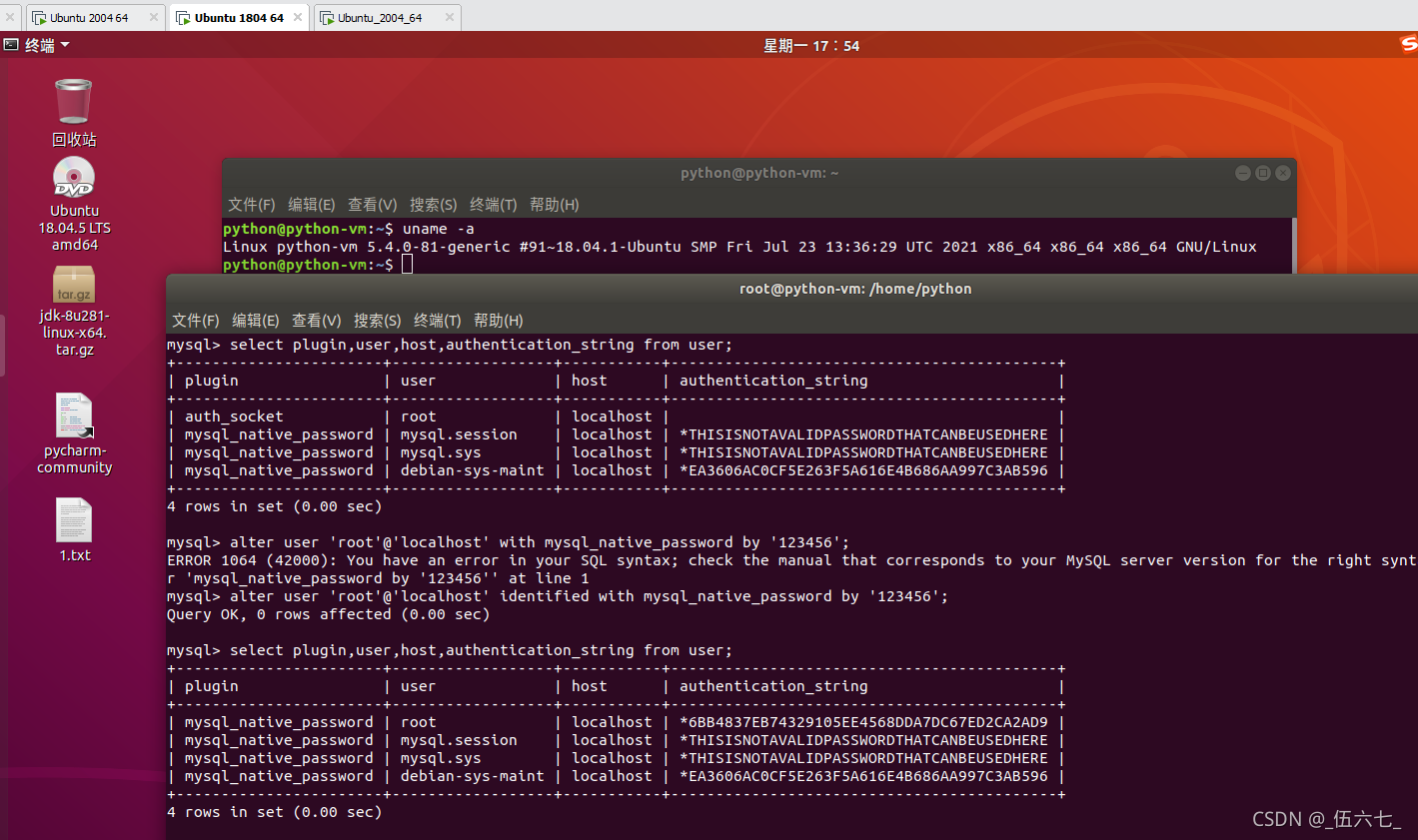This screenshot has height=840, width=1418.
Task: Click the VM icon on the Ubuntu_2004_64 tab
Action: pos(327,18)
